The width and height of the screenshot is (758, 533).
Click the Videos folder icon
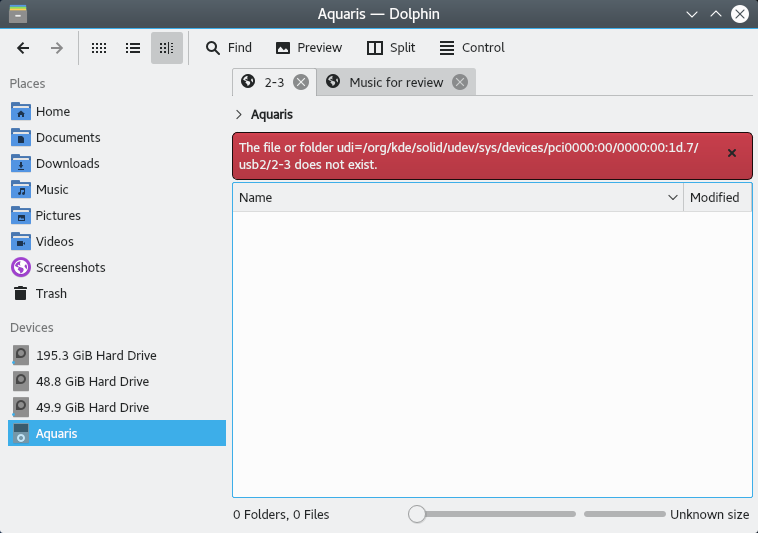pos(21,242)
